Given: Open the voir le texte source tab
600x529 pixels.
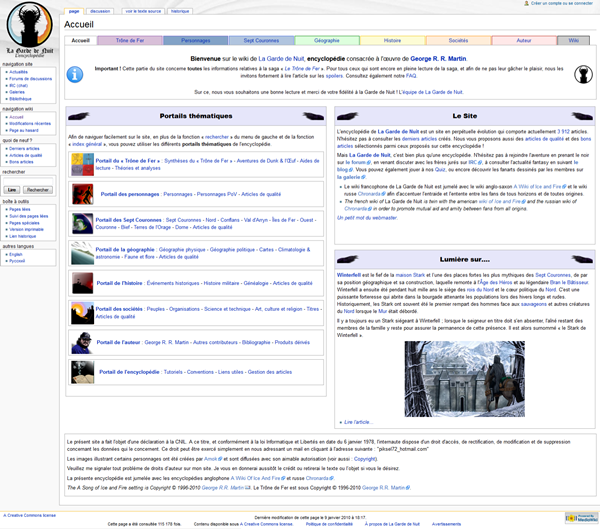Looking at the screenshot, I should tap(143, 11).
